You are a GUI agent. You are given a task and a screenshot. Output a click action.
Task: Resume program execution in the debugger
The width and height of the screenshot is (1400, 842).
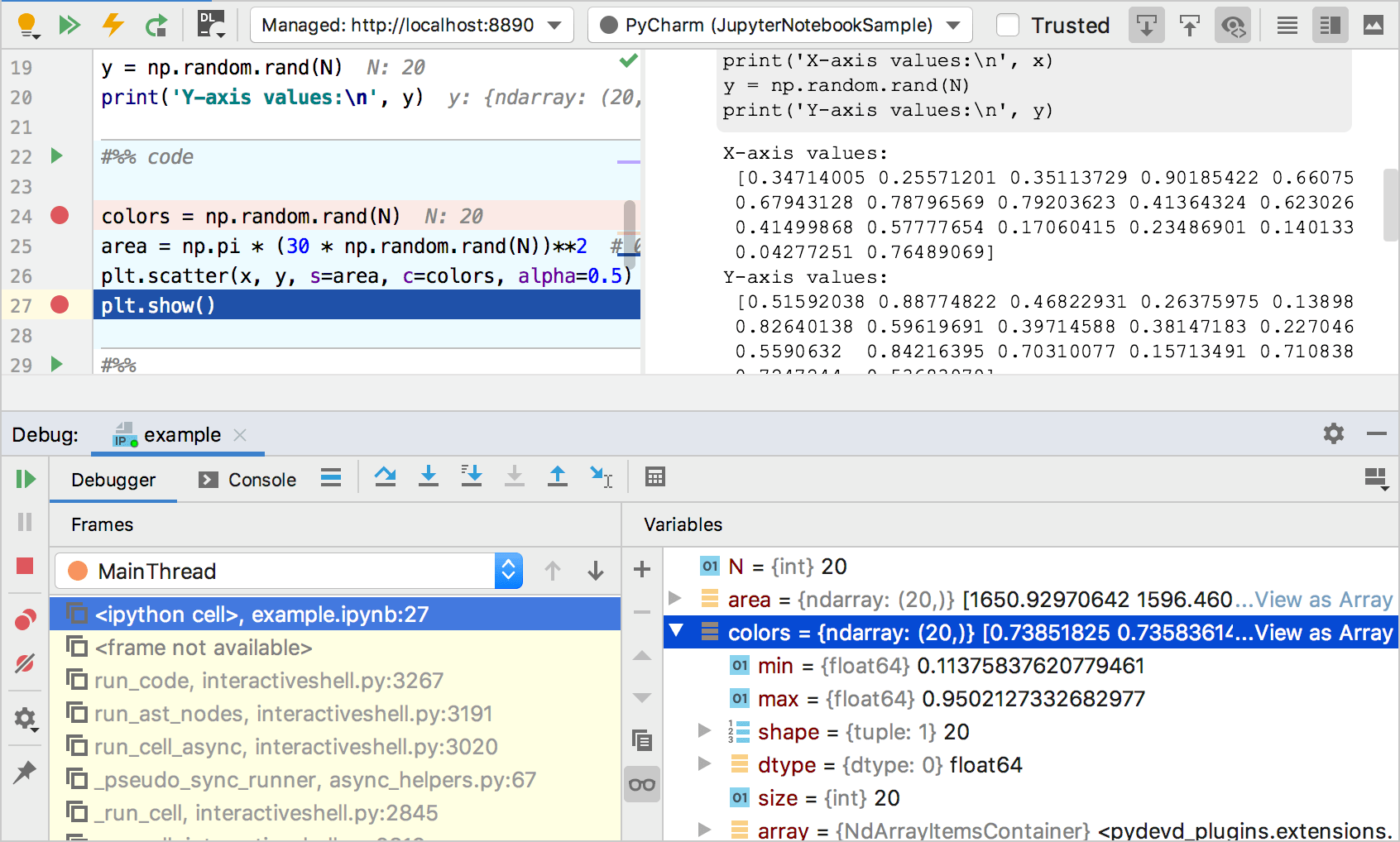[26, 478]
